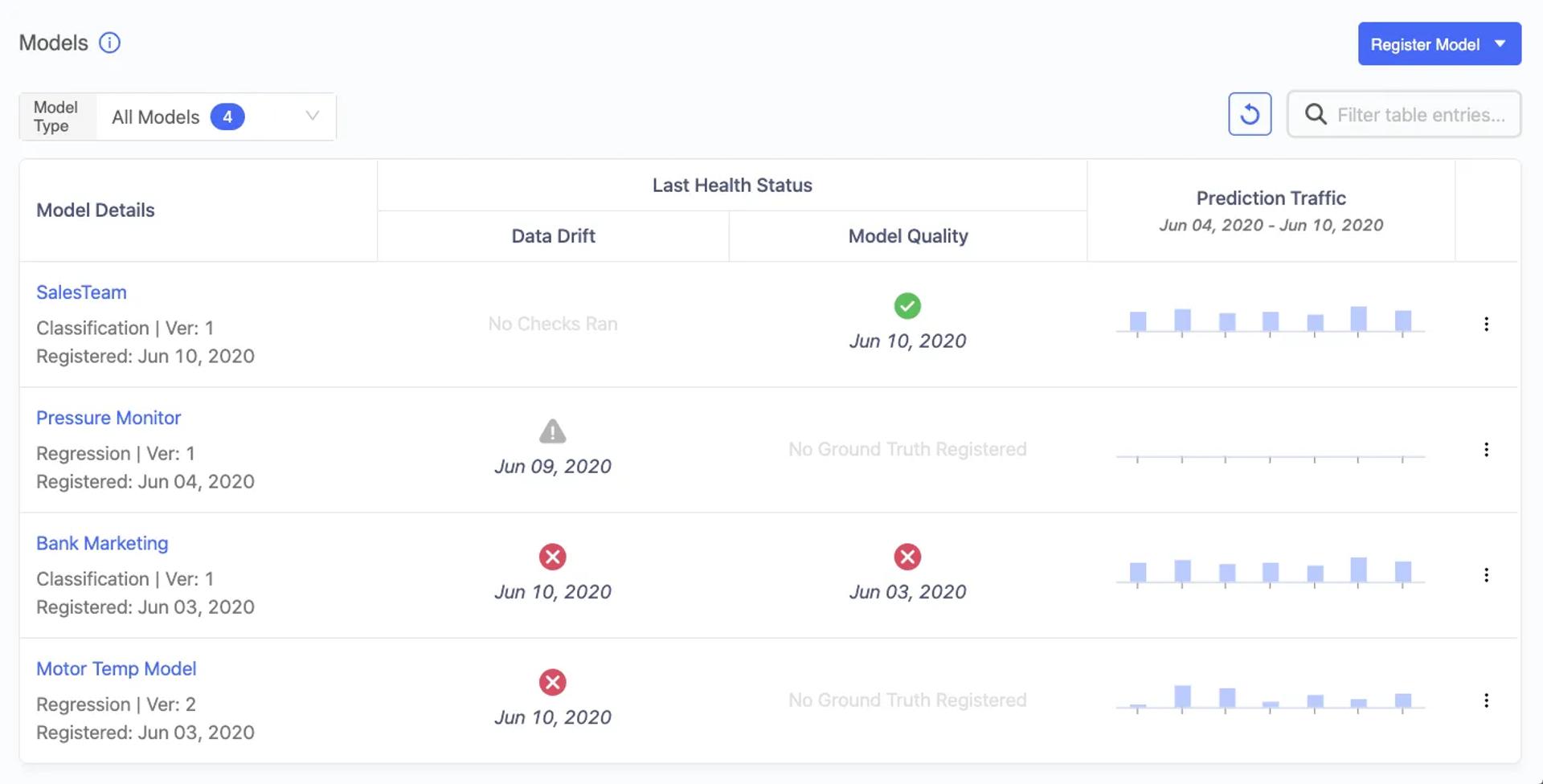Open the SalesTeam model link

pyautogui.click(x=81, y=292)
